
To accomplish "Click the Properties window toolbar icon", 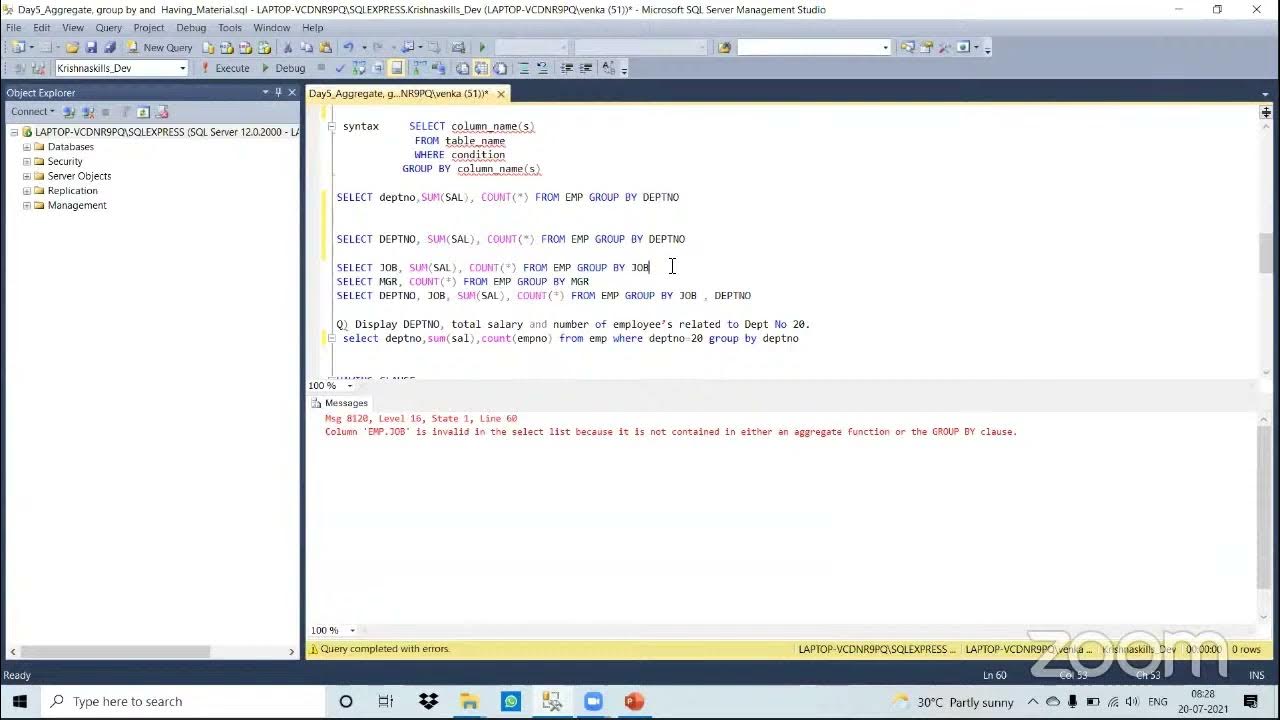I will 926,47.
